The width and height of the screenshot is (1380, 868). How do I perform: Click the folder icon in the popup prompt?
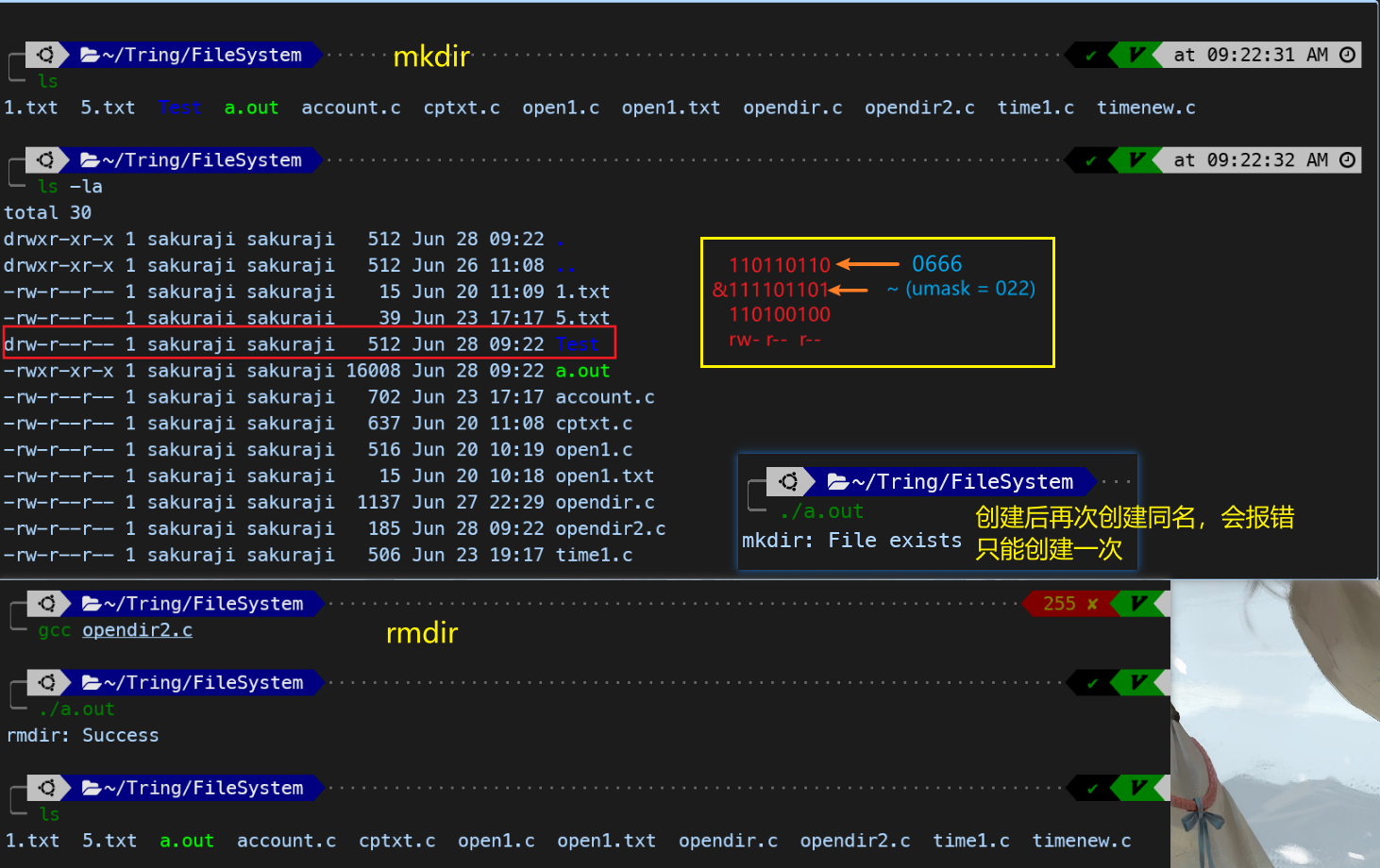pos(837,482)
